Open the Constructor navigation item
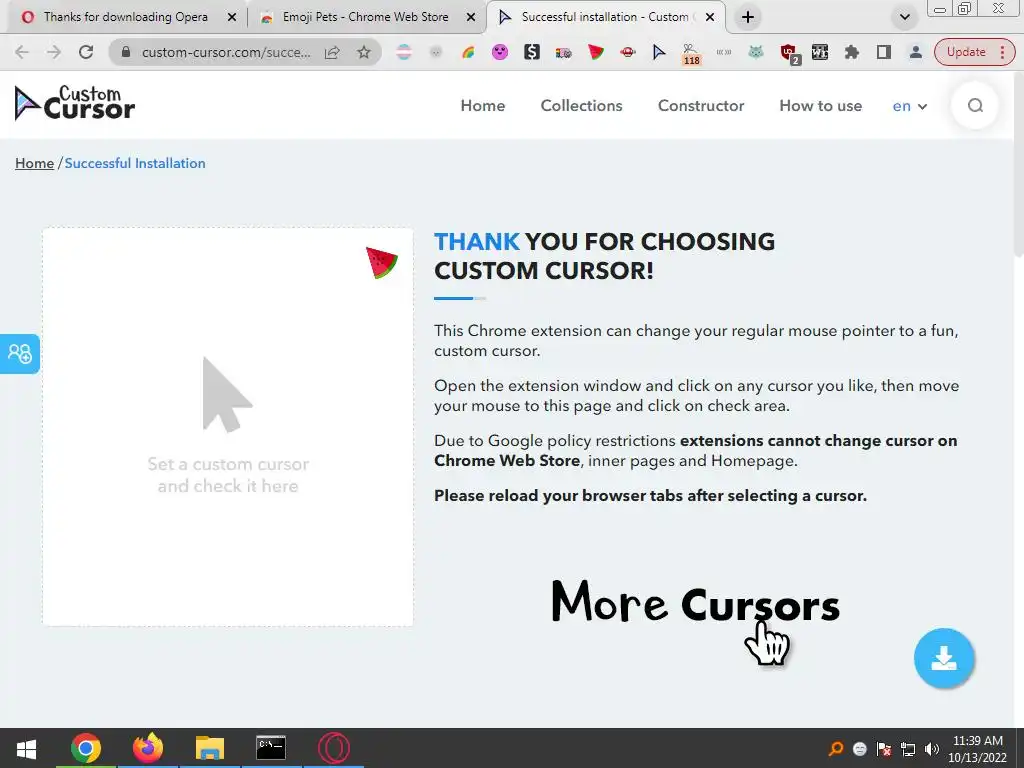The image size is (1024, 768). pos(701,106)
